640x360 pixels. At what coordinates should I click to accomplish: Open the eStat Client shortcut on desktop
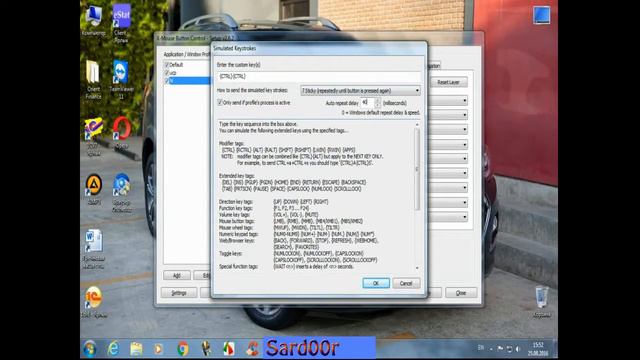click(121, 24)
